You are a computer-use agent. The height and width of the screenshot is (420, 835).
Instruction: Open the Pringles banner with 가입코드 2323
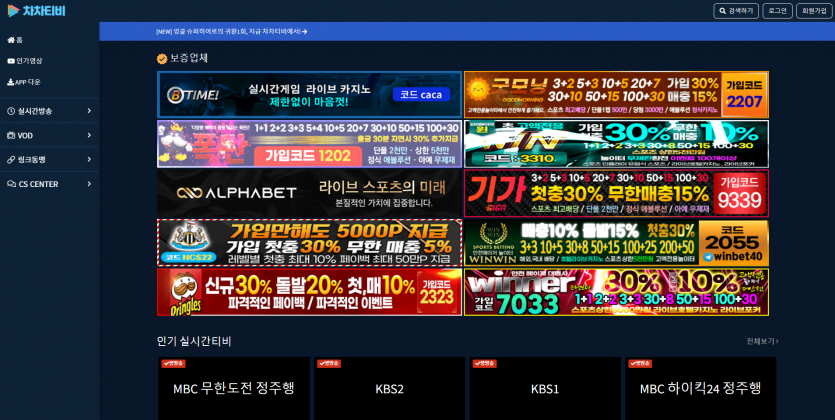pos(309,292)
